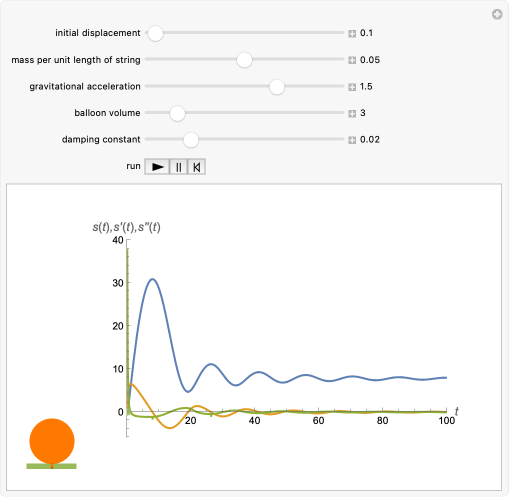Click the initial displacement slider thumb
The image size is (509, 498).
155,33
